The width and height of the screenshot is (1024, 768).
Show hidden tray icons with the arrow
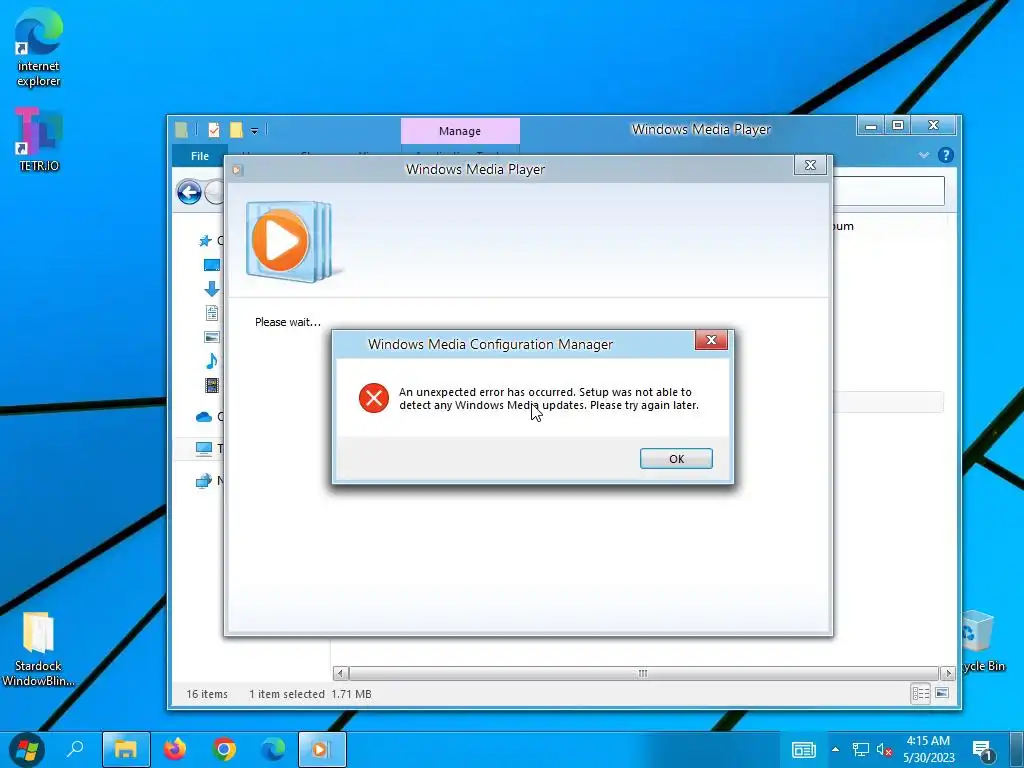835,749
